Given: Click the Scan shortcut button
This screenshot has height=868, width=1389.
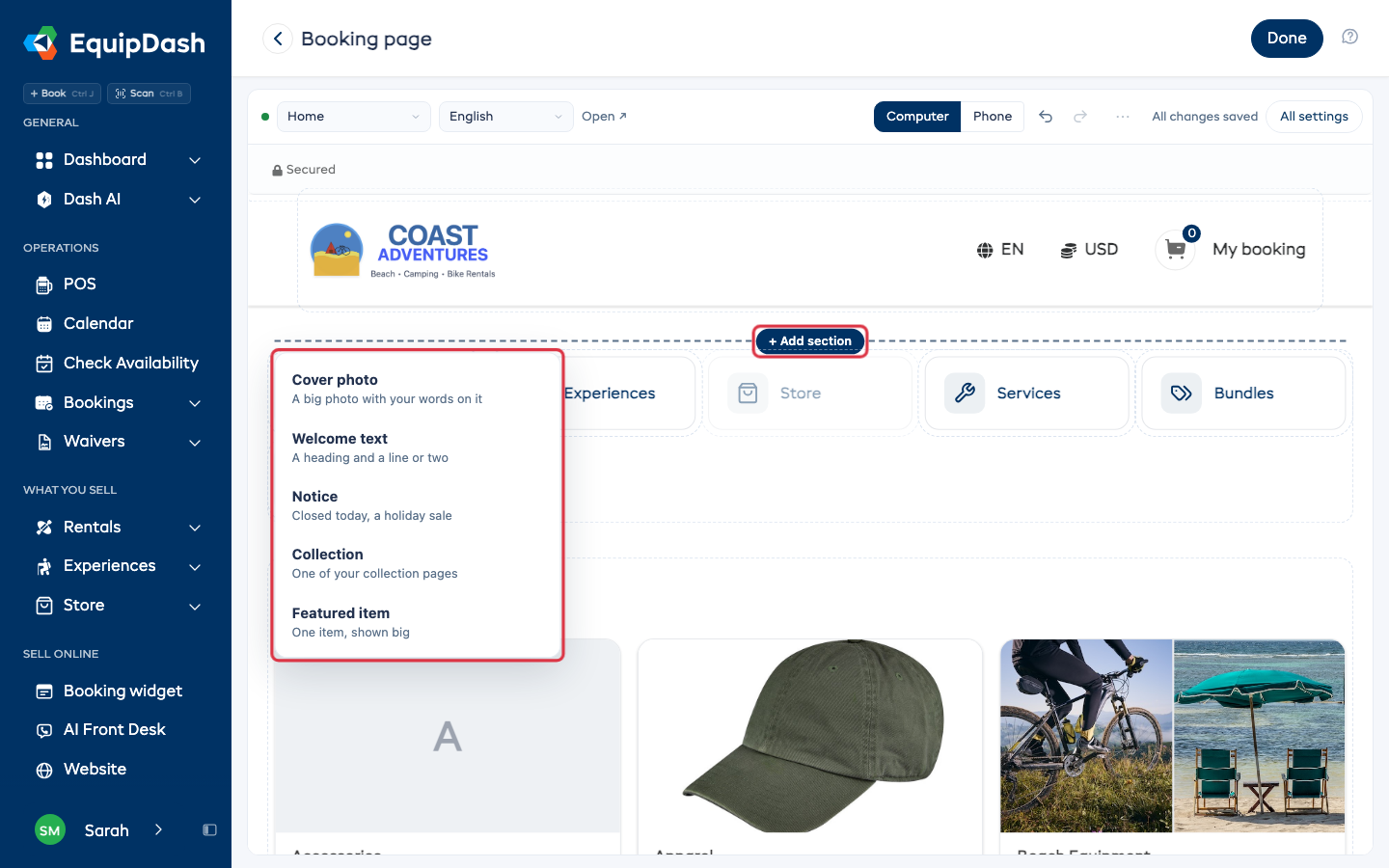Looking at the screenshot, I should click(149, 94).
